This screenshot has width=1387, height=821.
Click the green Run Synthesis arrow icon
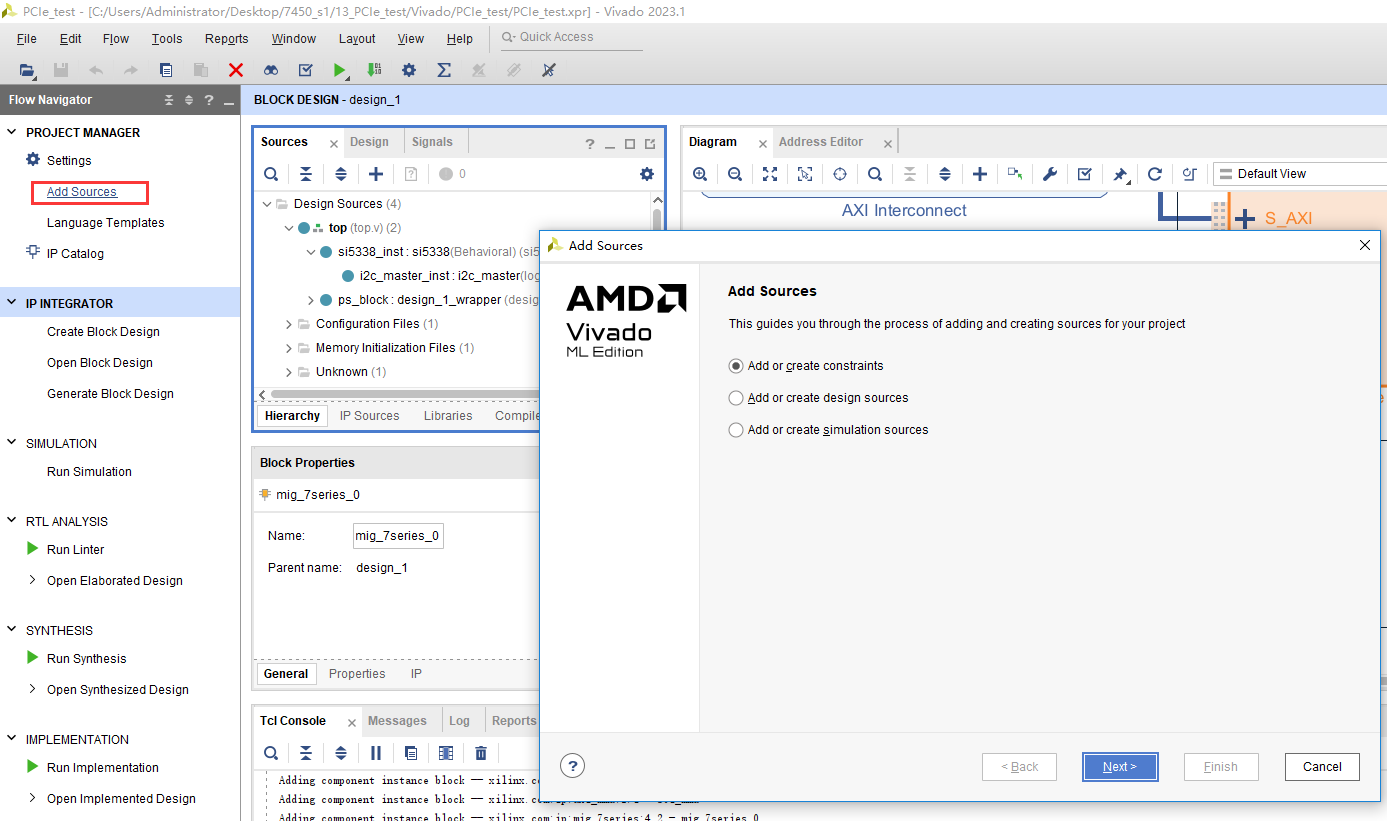pyautogui.click(x=32, y=658)
